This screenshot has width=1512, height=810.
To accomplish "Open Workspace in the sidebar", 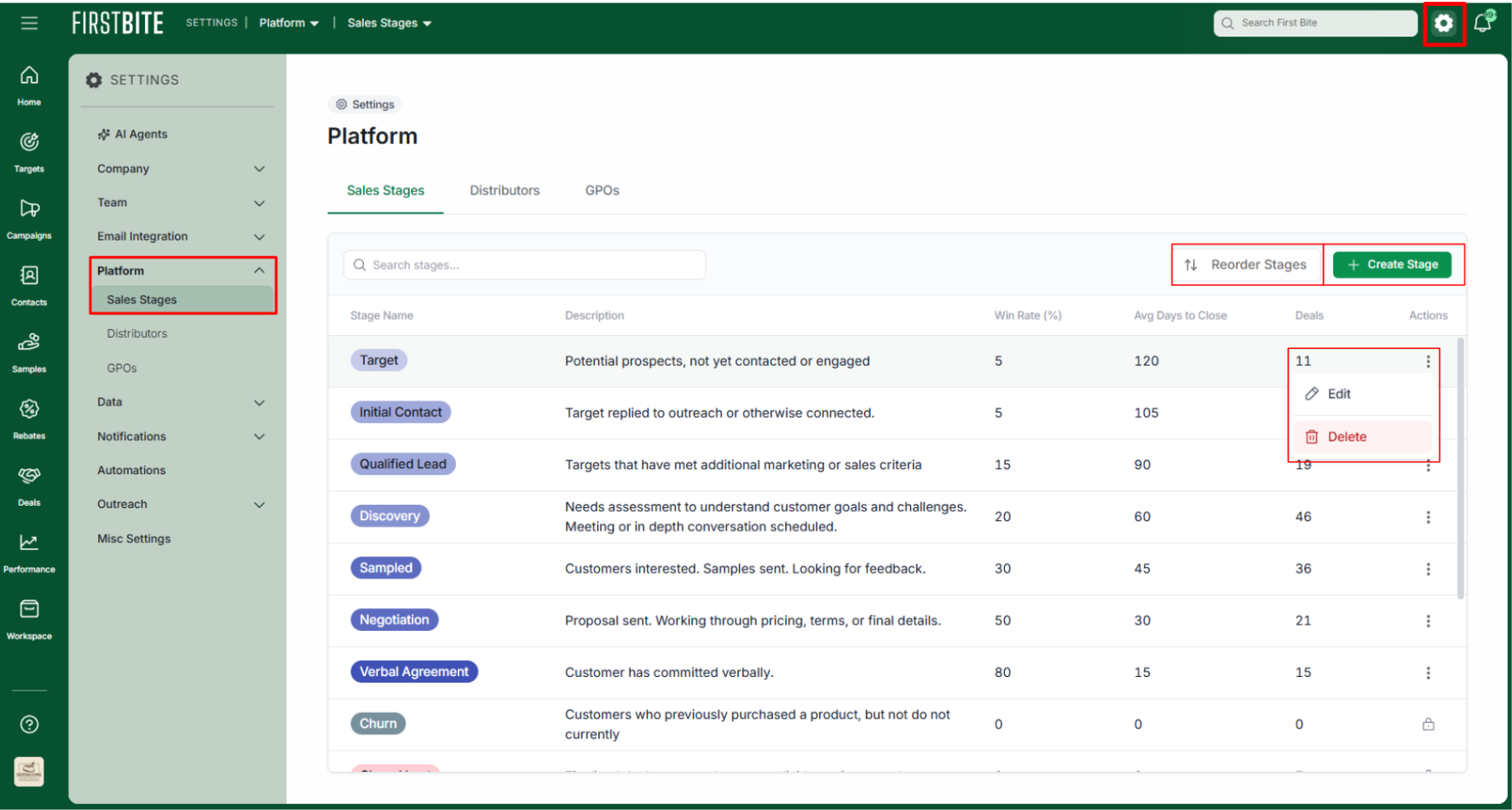I will 29,619.
